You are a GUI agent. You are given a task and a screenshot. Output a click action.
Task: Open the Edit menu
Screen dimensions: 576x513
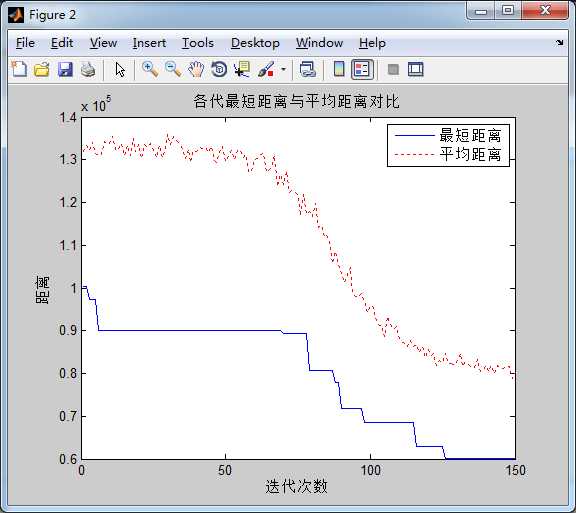click(x=62, y=43)
